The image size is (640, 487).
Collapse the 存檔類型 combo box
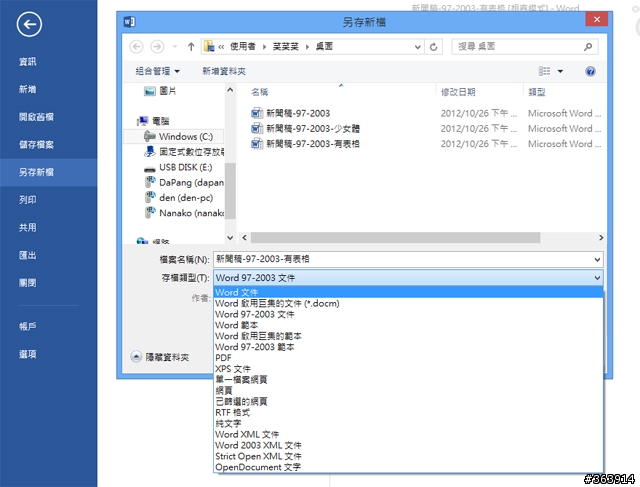(597, 278)
